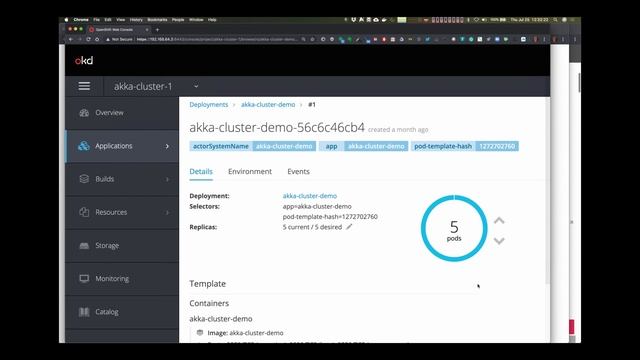Open the Apple menu
The image size is (640, 360).
(x=67, y=20)
